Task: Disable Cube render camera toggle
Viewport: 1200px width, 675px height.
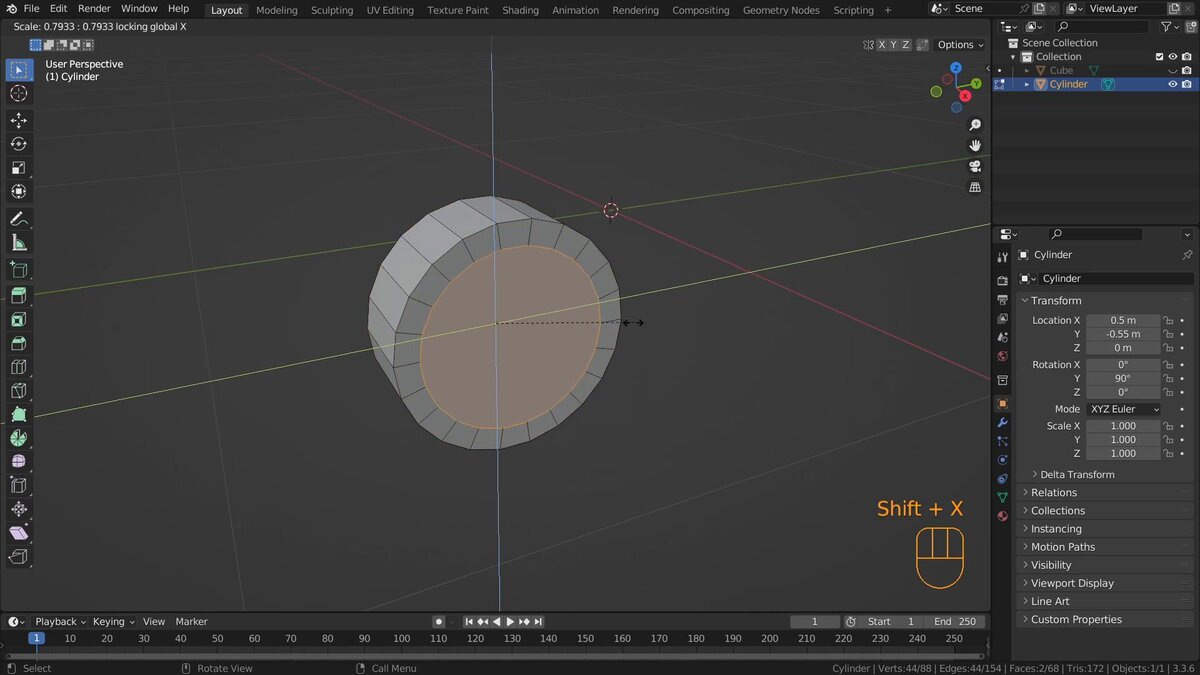Action: click(x=1186, y=71)
